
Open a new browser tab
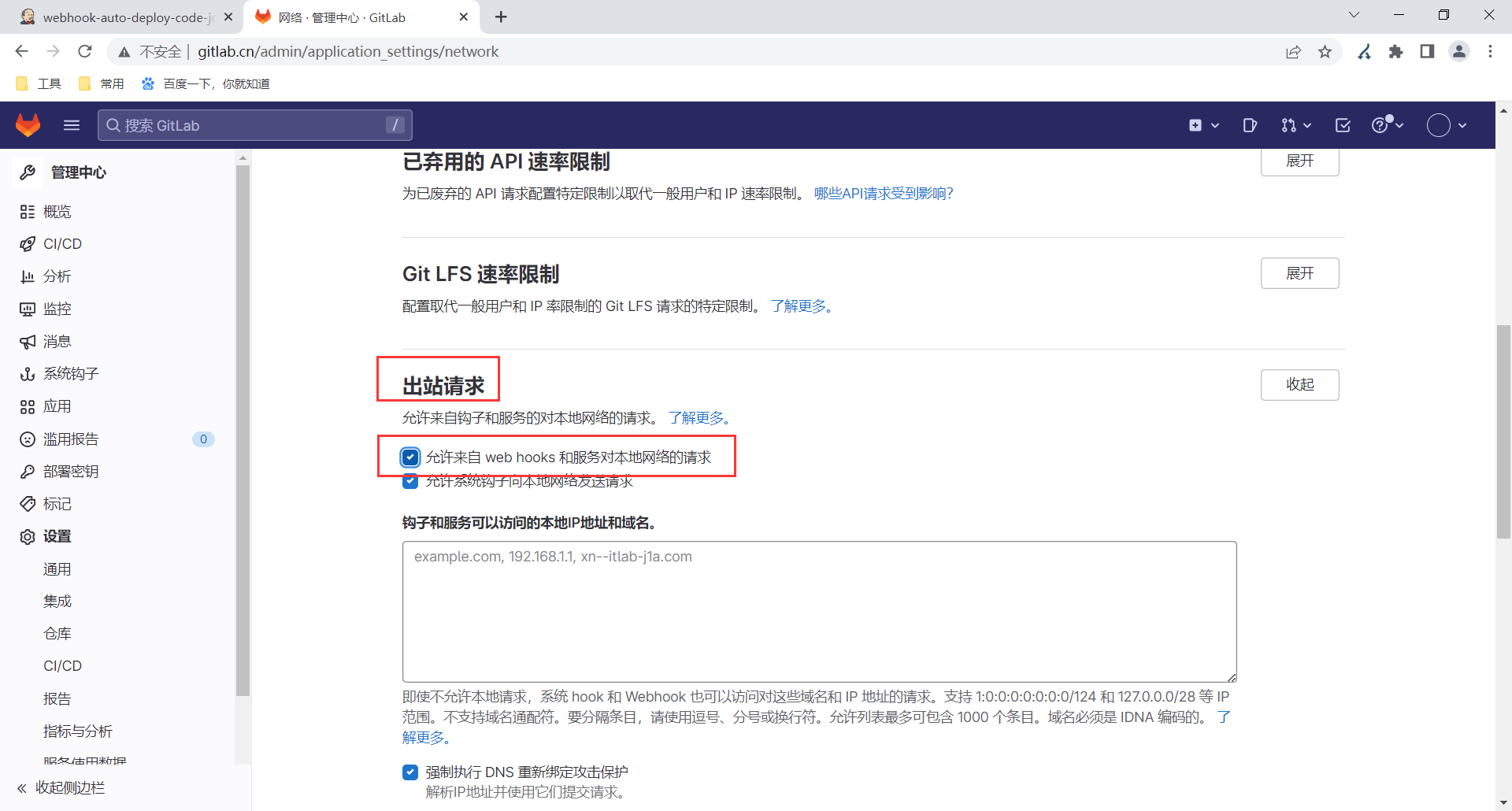point(501,17)
